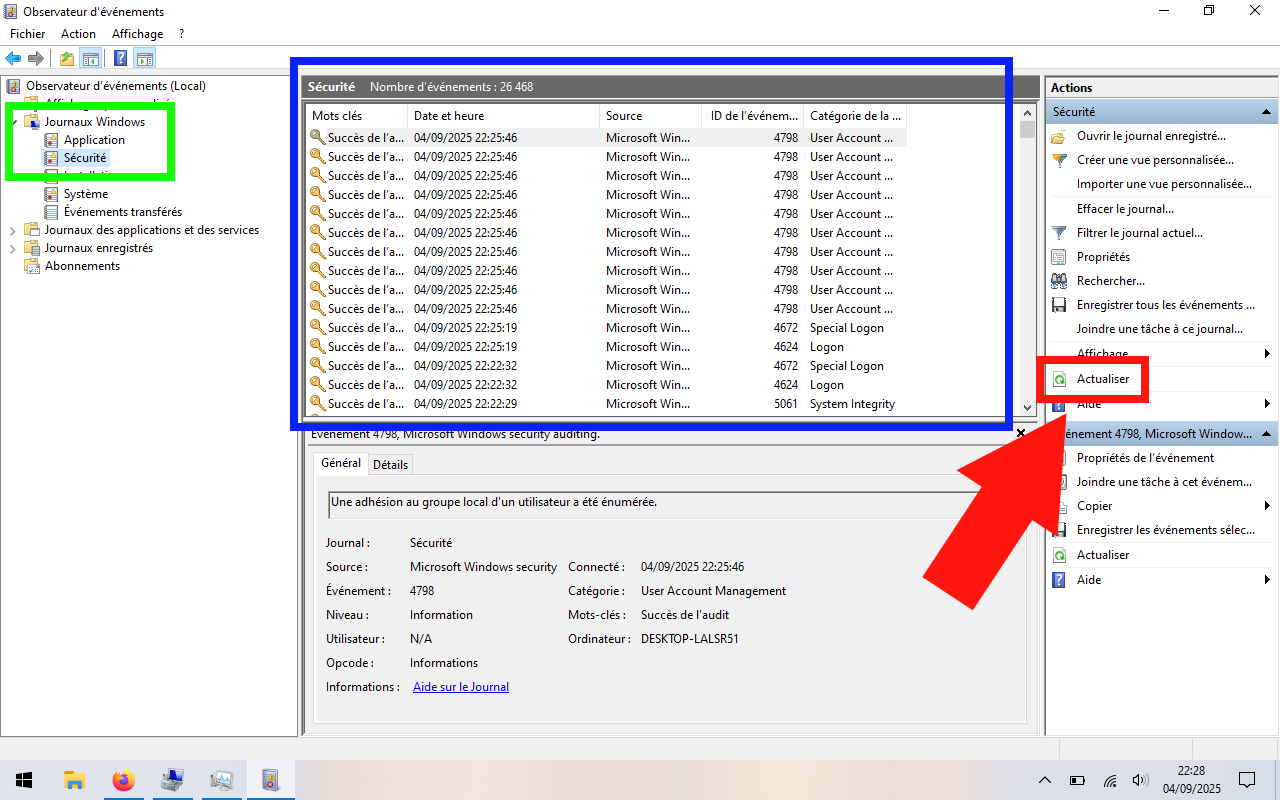Click Effacer le journal...

[1125, 209]
